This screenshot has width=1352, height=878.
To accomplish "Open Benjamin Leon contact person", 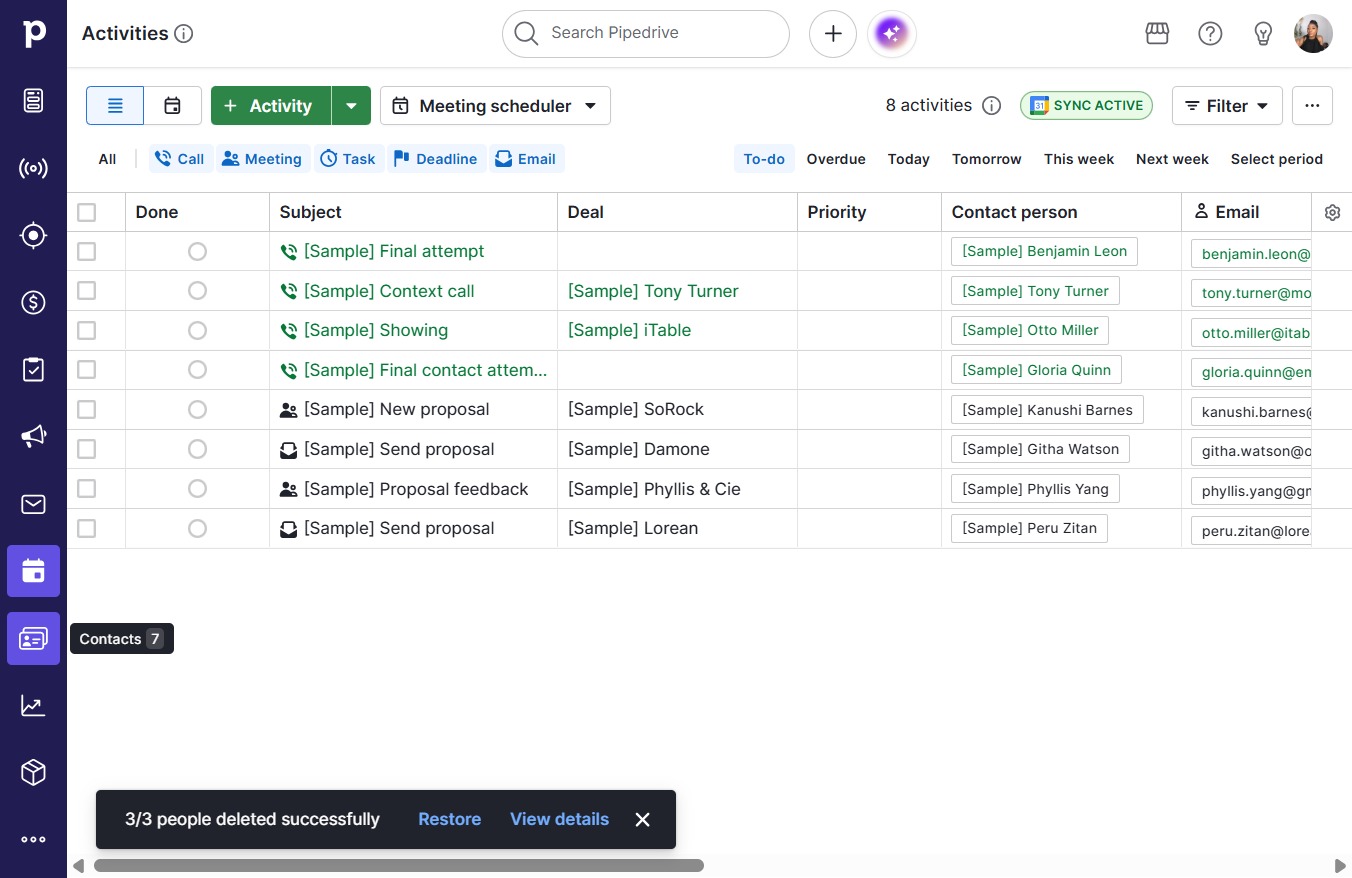I will [1044, 252].
